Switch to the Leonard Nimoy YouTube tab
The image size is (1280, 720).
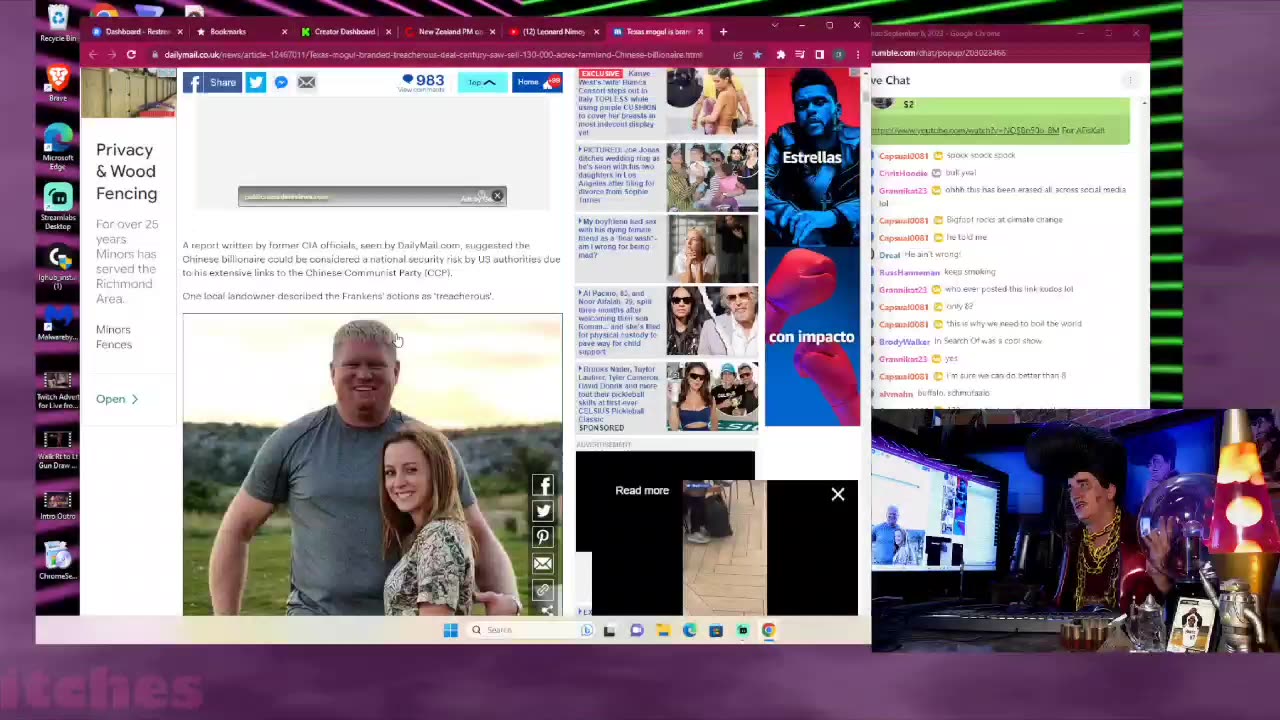coord(552,32)
